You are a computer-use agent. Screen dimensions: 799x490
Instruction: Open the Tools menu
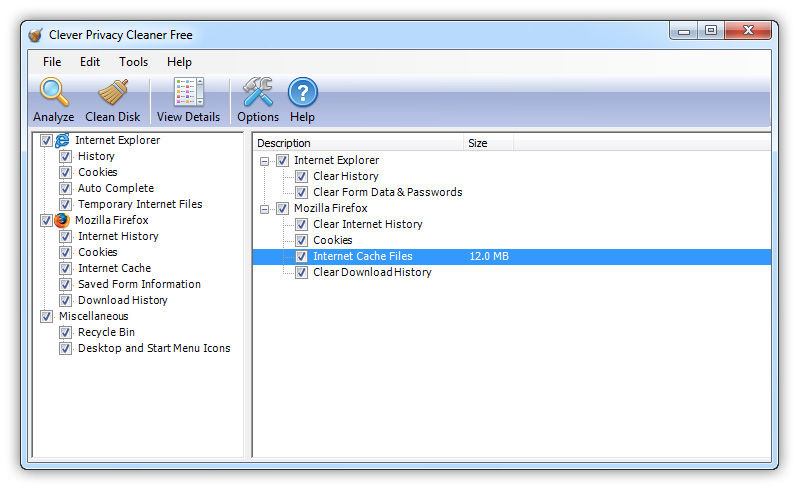[x=134, y=62]
